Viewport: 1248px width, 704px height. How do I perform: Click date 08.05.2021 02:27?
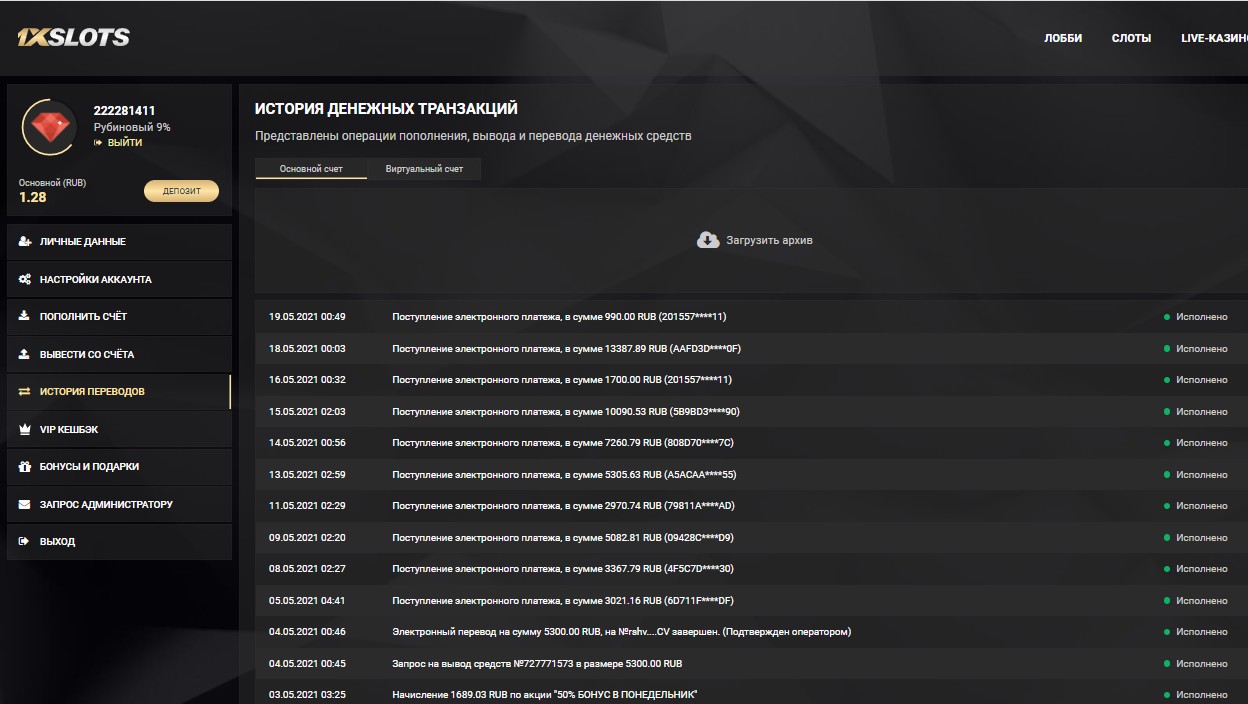click(x=307, y=569)
